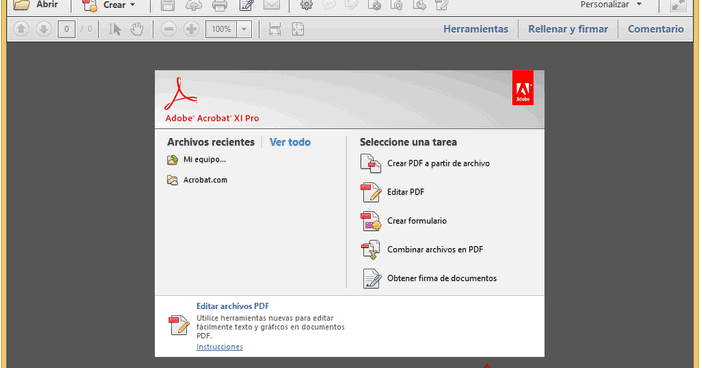This screenshot has height=368, width=702.
Task: Open the Rellenar y firmar panel
Action: coord(568,29)
